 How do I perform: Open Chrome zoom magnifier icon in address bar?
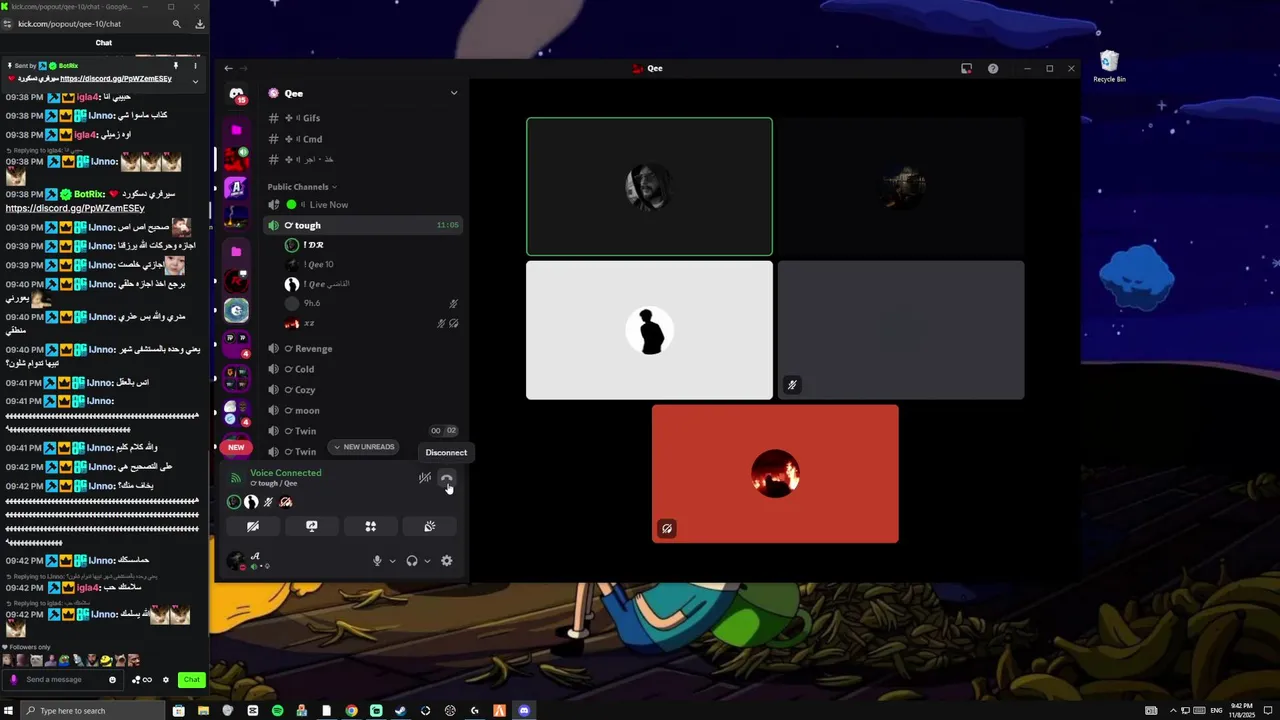177,24
